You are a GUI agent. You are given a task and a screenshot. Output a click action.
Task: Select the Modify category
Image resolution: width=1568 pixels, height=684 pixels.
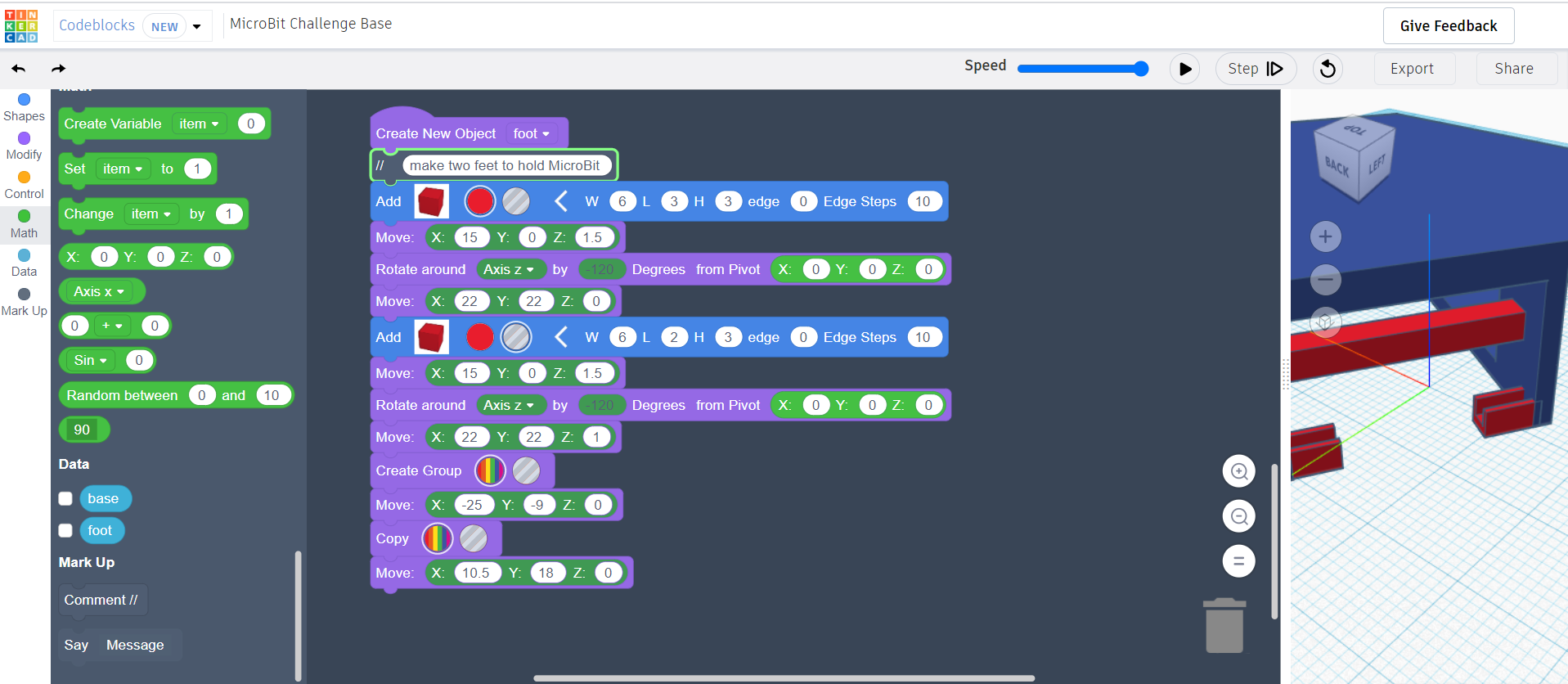[24, 146]
